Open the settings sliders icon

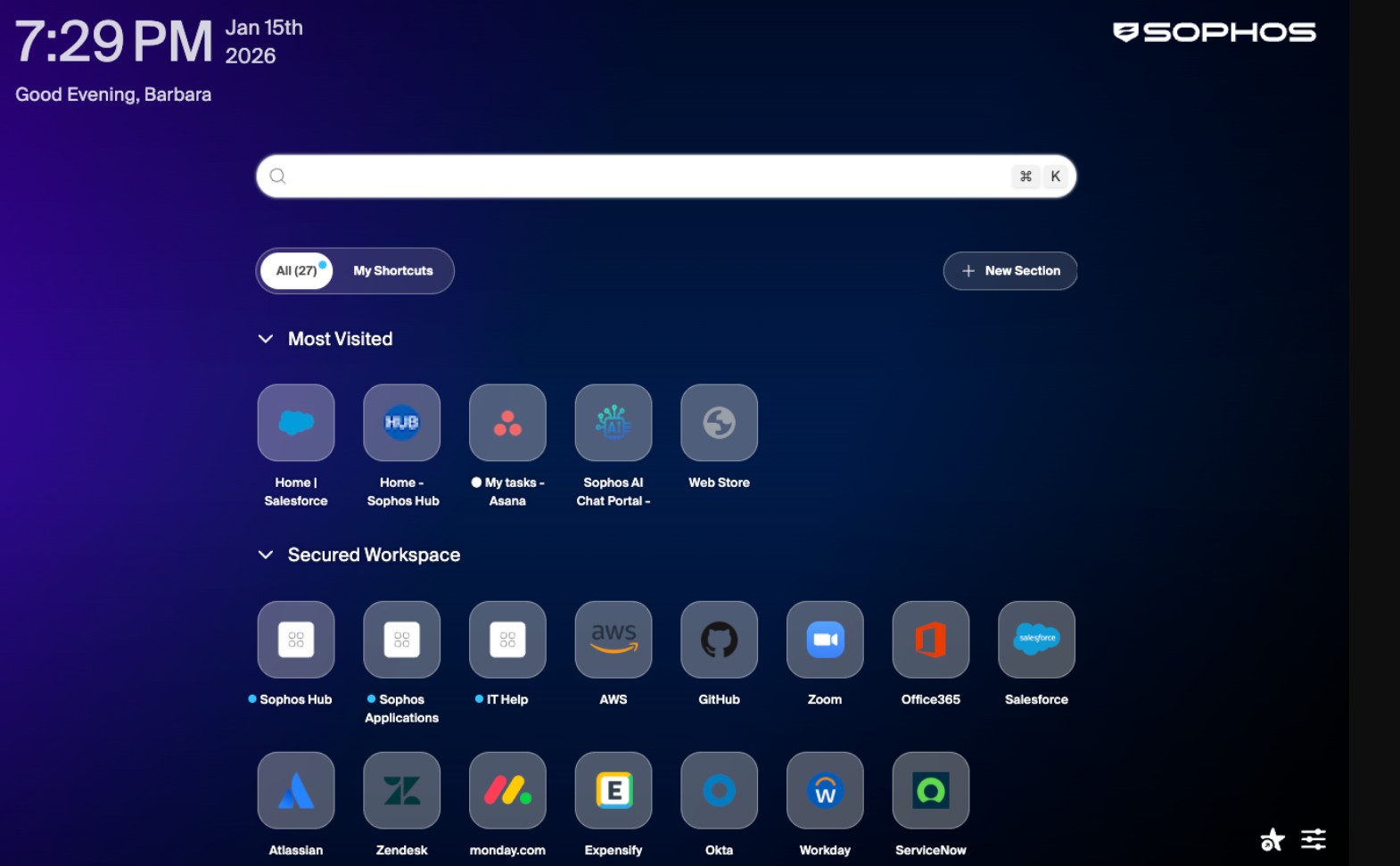coord(1314,839)
